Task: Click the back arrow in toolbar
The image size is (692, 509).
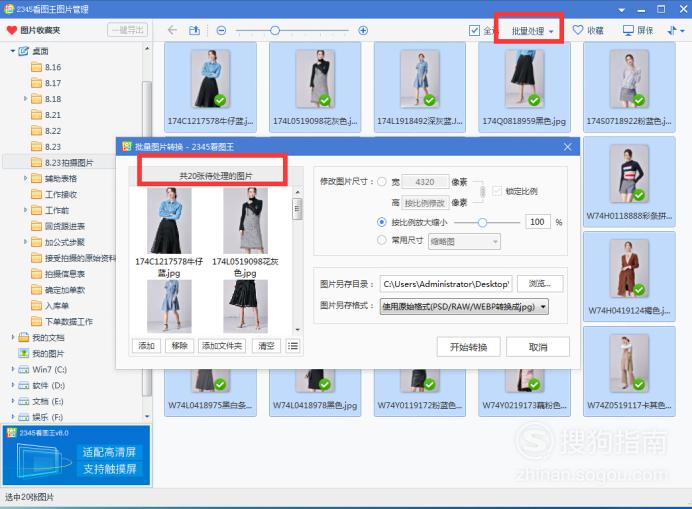Action: tap(172, 30)
